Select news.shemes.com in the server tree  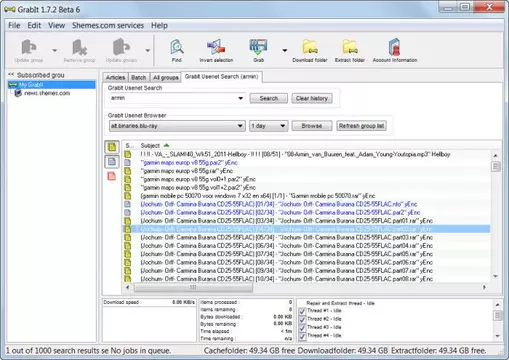tap(47, 93)
